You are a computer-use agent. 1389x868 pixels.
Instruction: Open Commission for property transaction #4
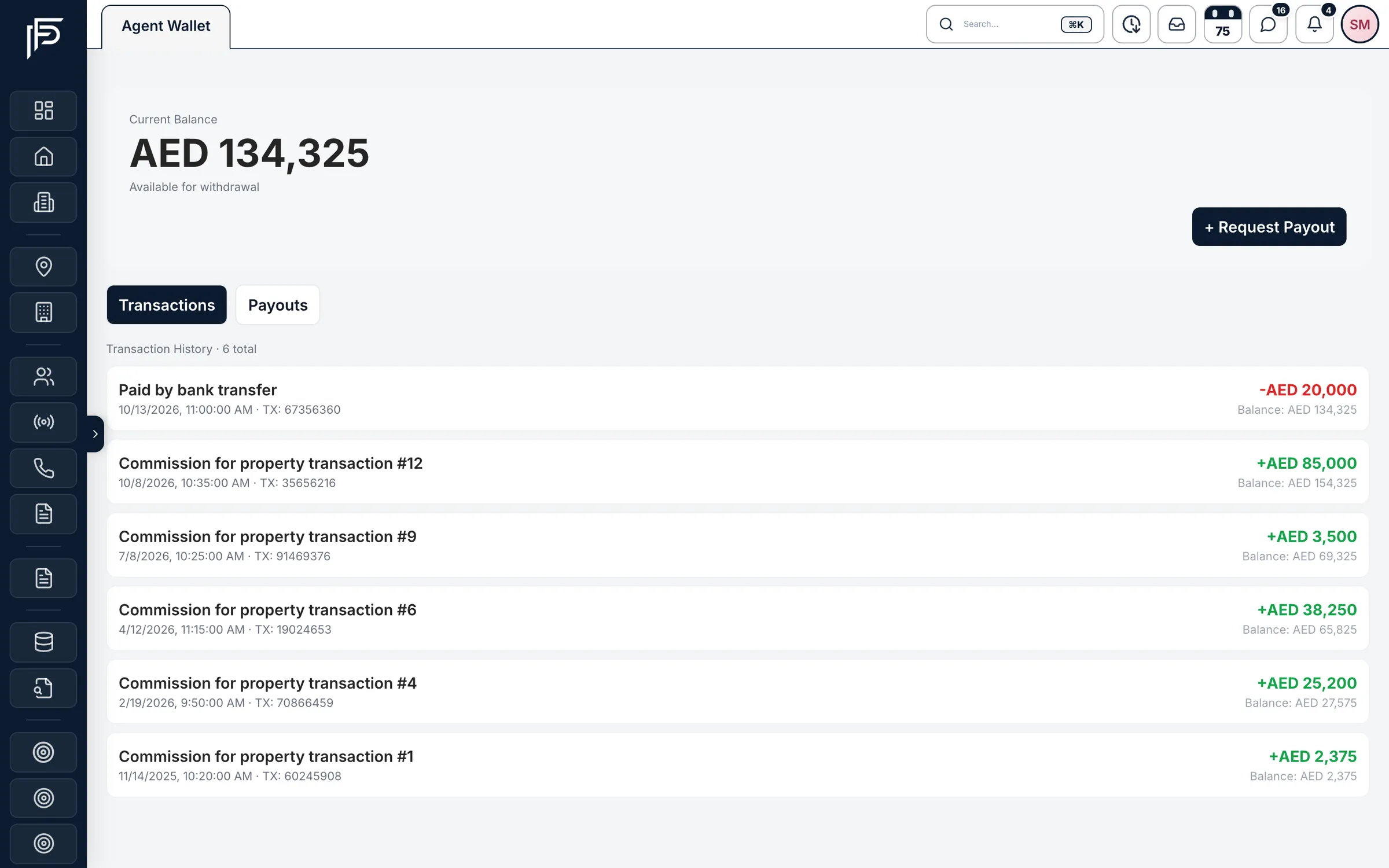[738, 692]
